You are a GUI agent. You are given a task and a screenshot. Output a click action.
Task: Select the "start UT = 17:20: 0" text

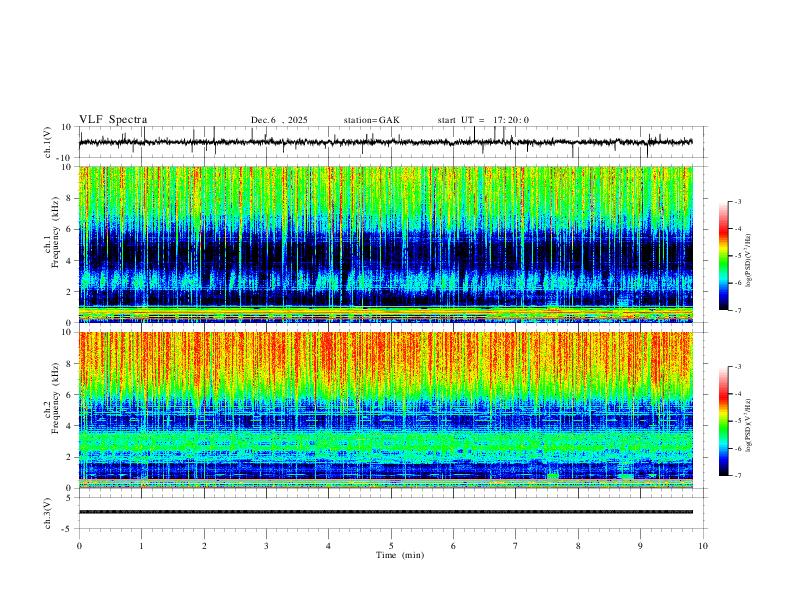pos(483,120)
